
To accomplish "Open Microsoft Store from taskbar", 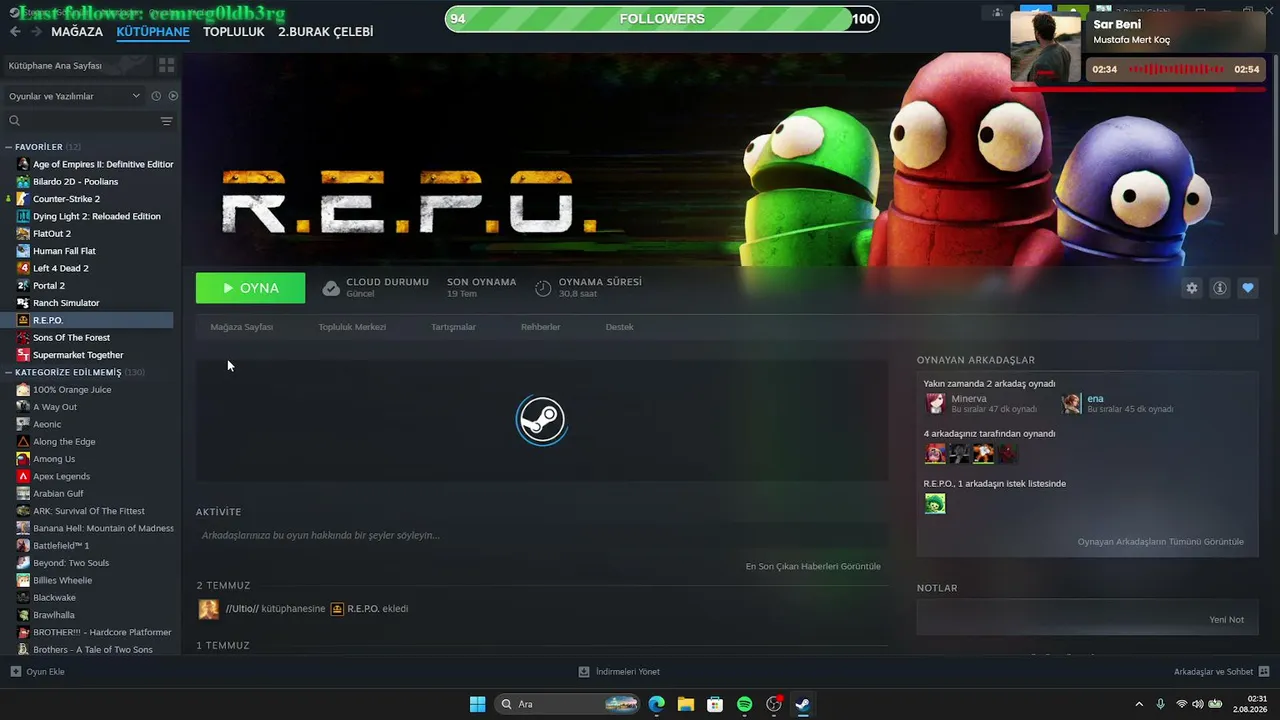I will click(x=715, y=704).
